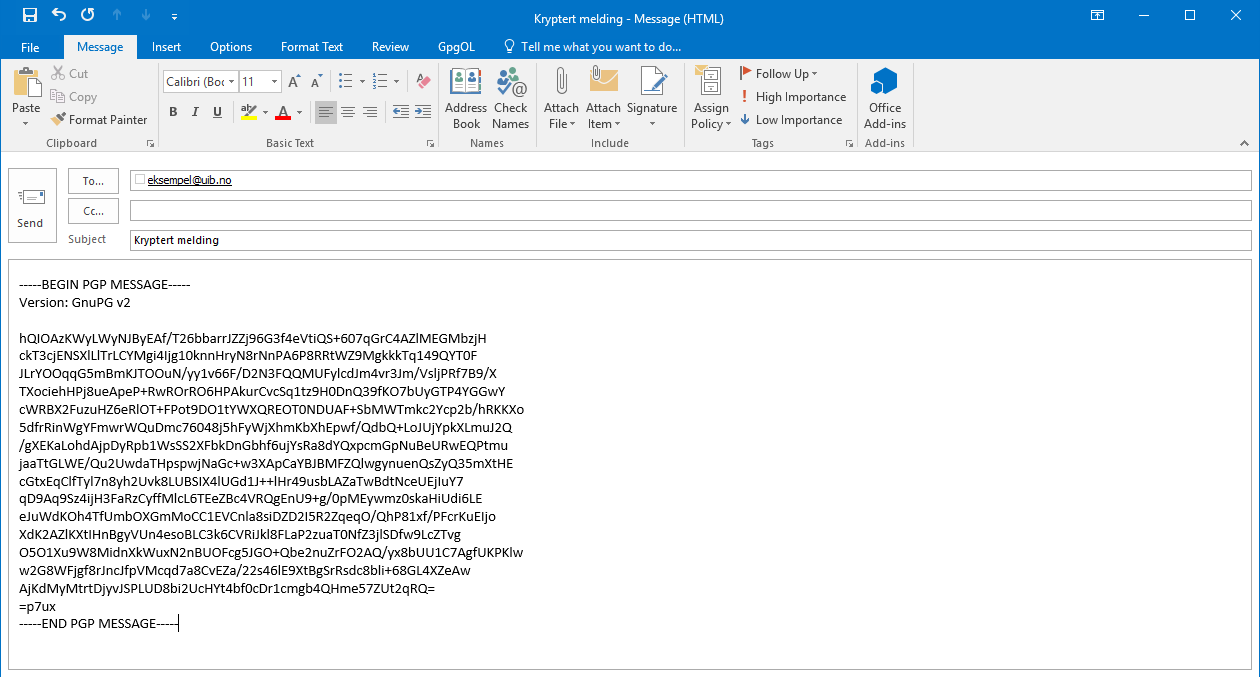The width and height of the screenshot is (1260, 677).
Task: Click the red font color swatch
Action: tap(283, 112)
